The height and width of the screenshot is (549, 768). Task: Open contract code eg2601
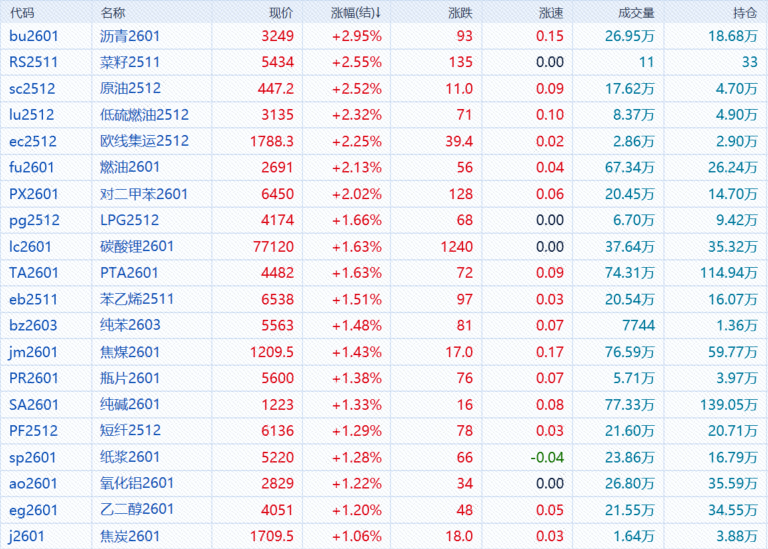point(33,510)
